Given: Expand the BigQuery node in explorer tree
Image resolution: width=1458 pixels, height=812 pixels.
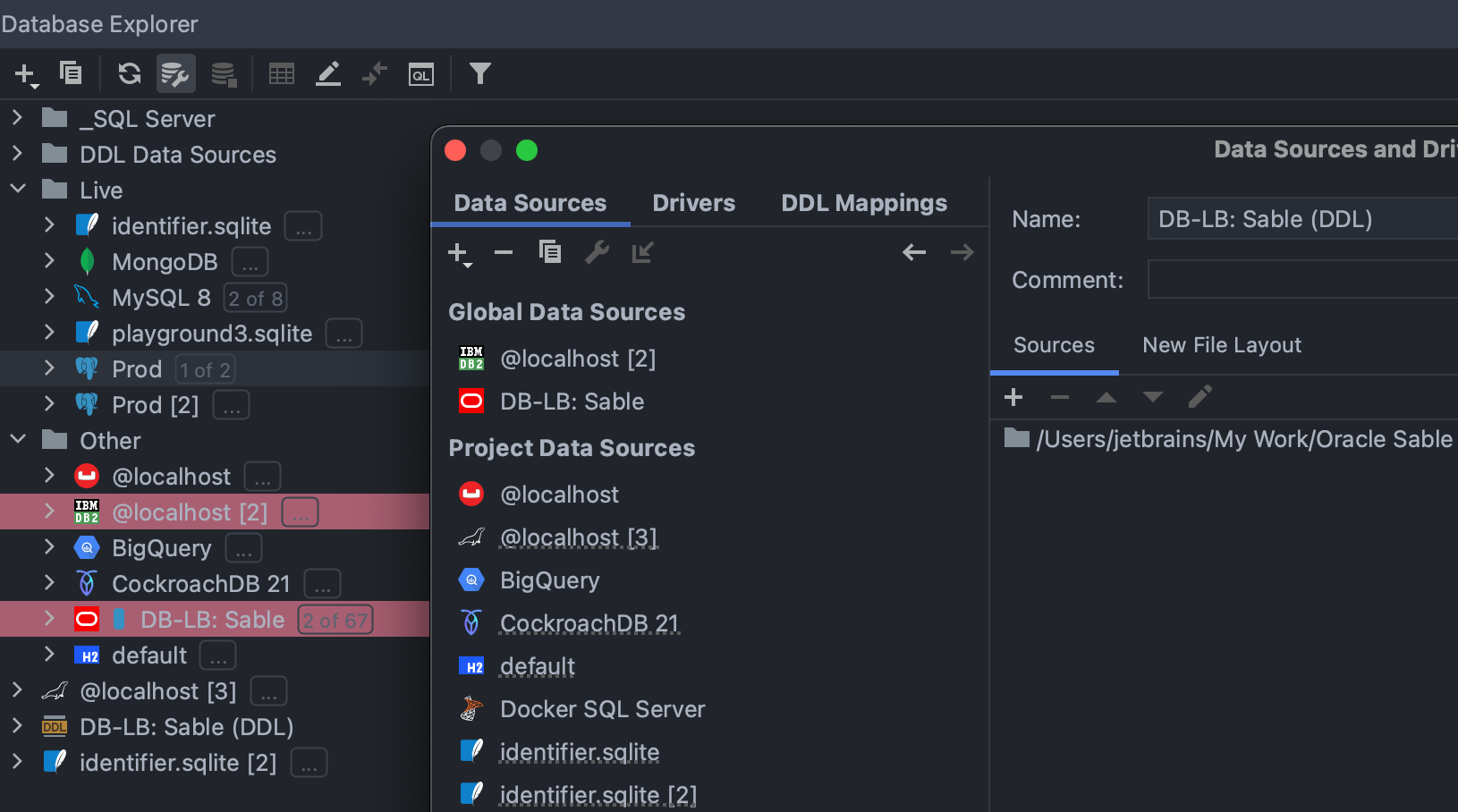Looking at the screenshot, I should pyautogui.click(x=49, y=546).
